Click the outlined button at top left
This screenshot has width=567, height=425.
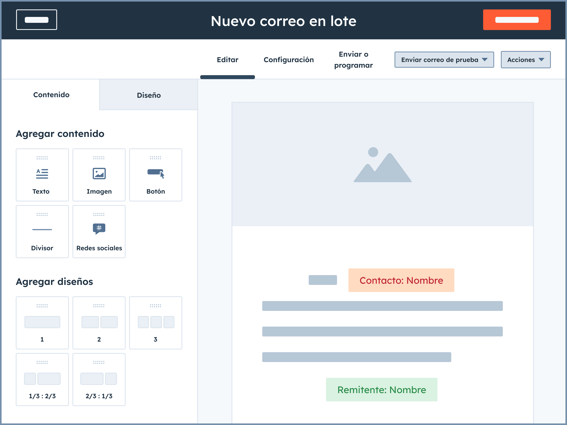tap(37, 20)
